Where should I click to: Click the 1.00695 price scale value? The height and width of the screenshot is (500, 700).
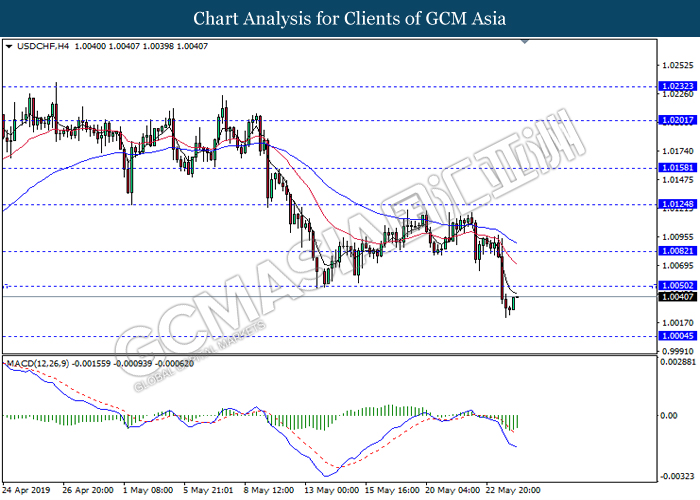click(678, 266)
